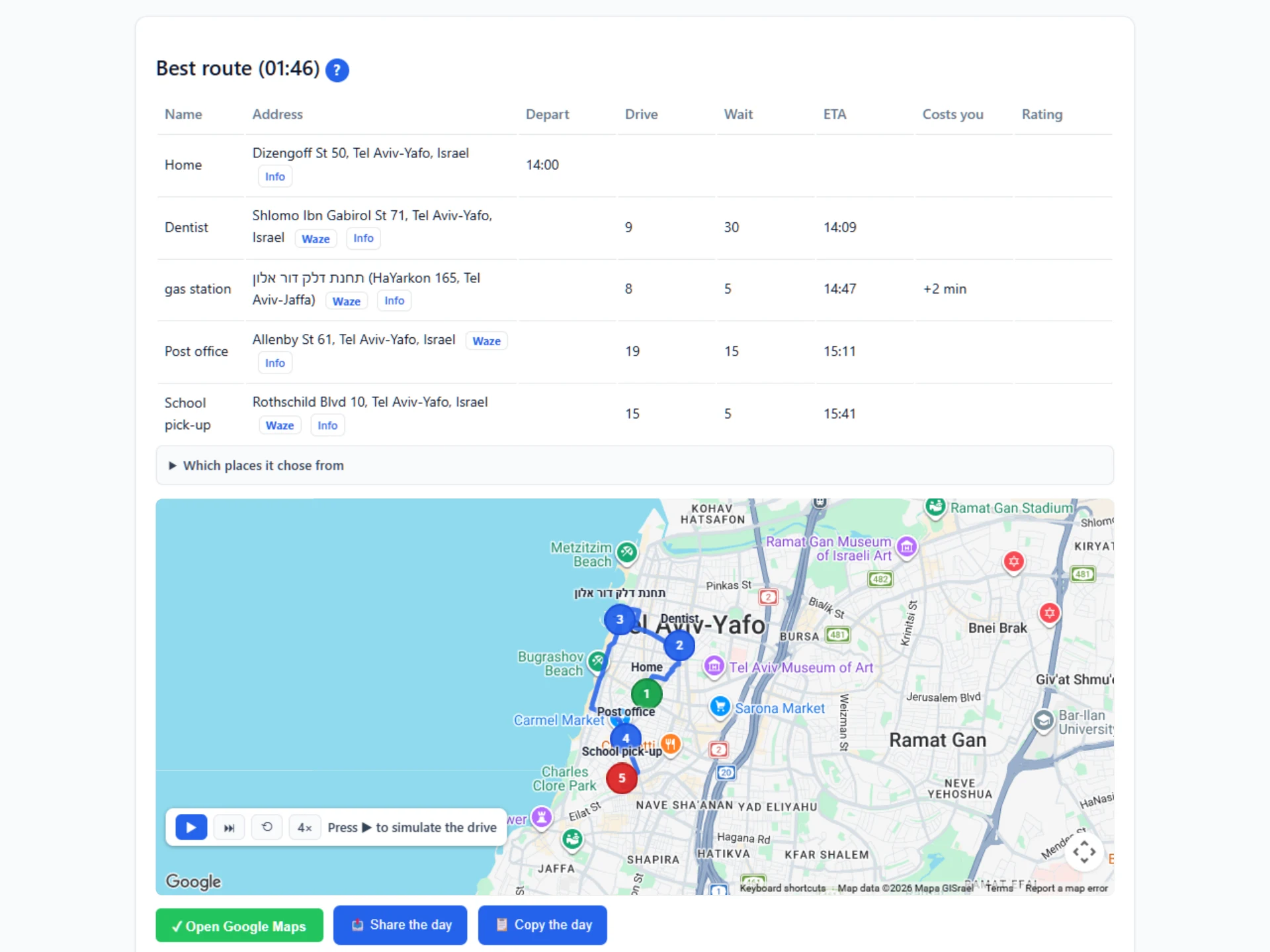Open Info for the Dentist row
The height and width of the screenshot is (952, 1270).
coord(363,238)
